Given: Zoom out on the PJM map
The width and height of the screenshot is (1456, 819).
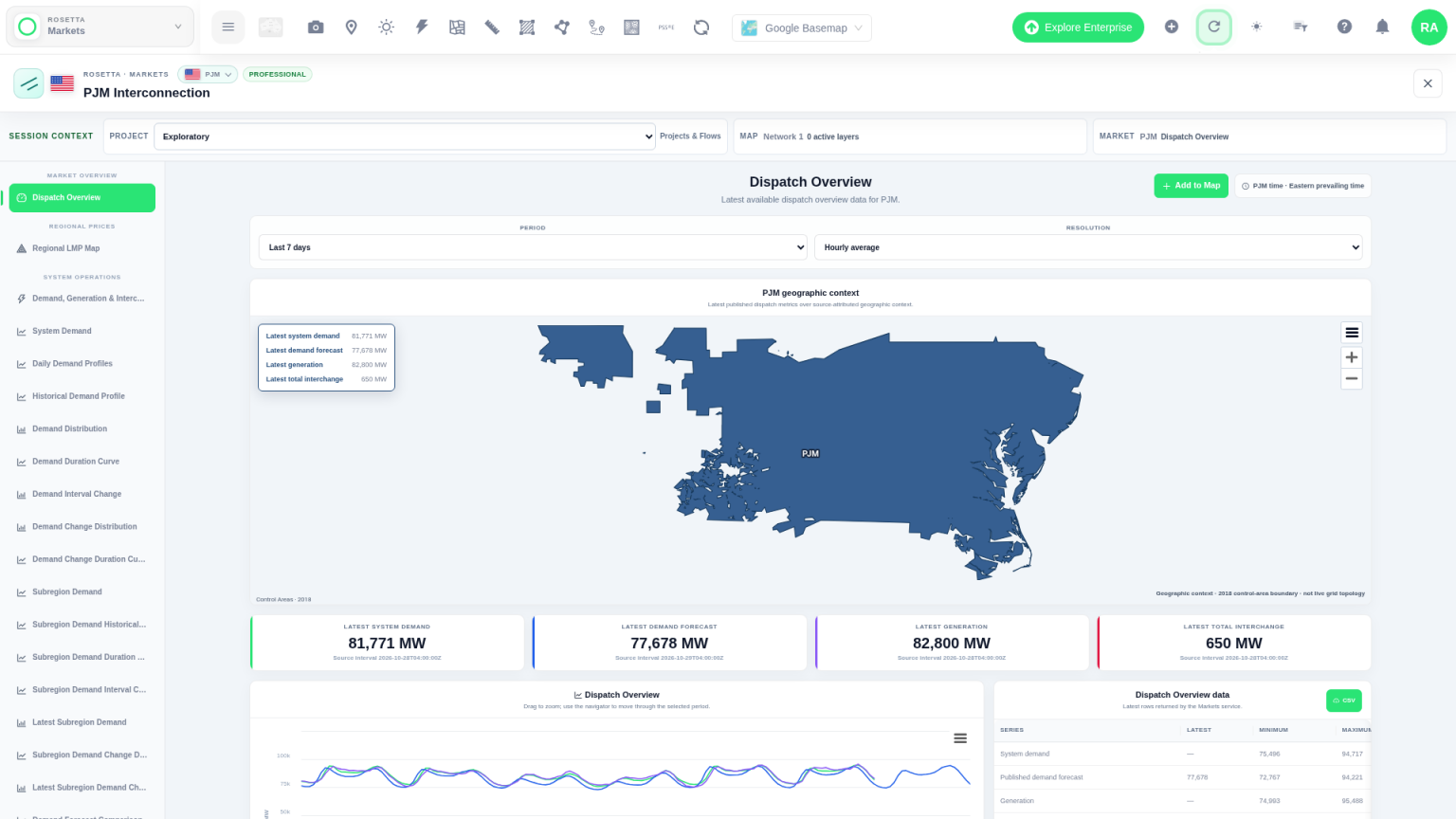Looking at the screenshot, I should pos(1352,379).
